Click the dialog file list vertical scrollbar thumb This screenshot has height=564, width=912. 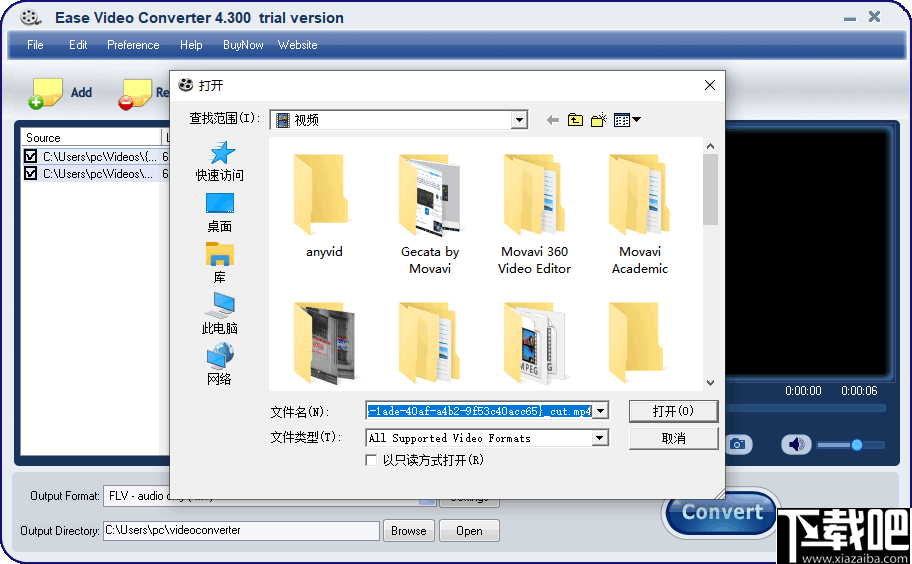point(710,190)
